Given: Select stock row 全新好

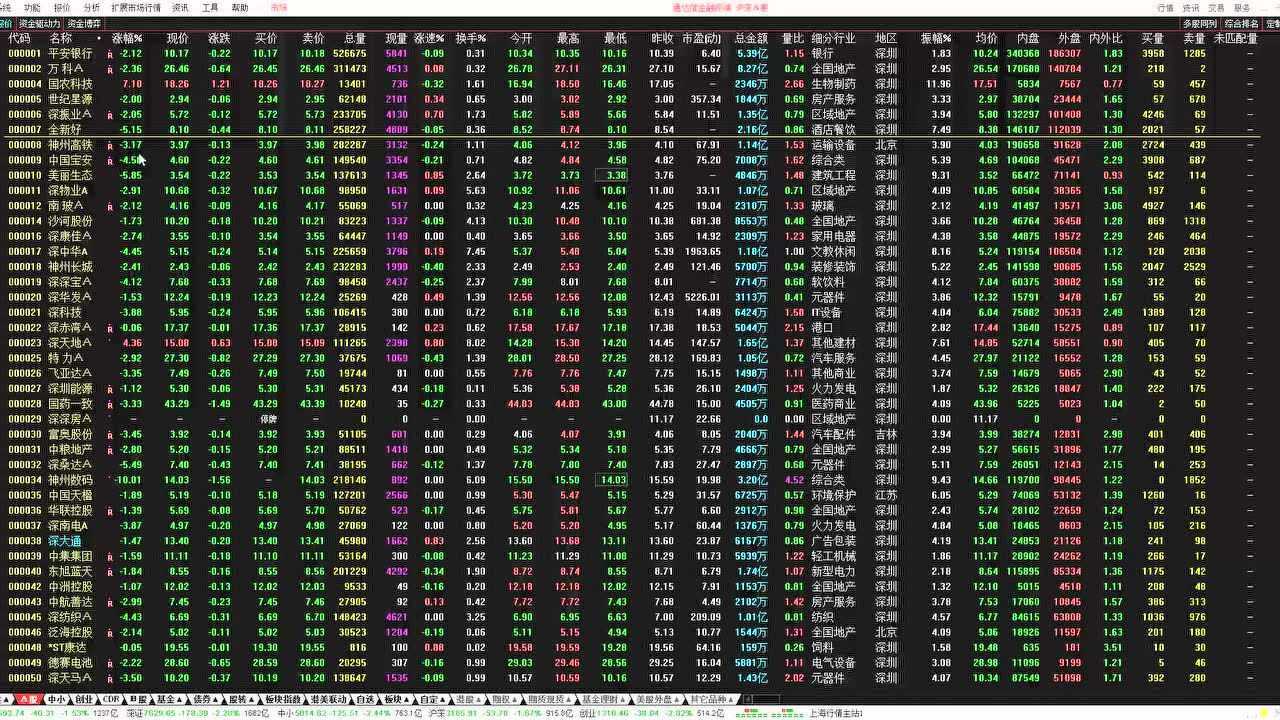Looking at the screenshot, I should click(x=640, y=130).
